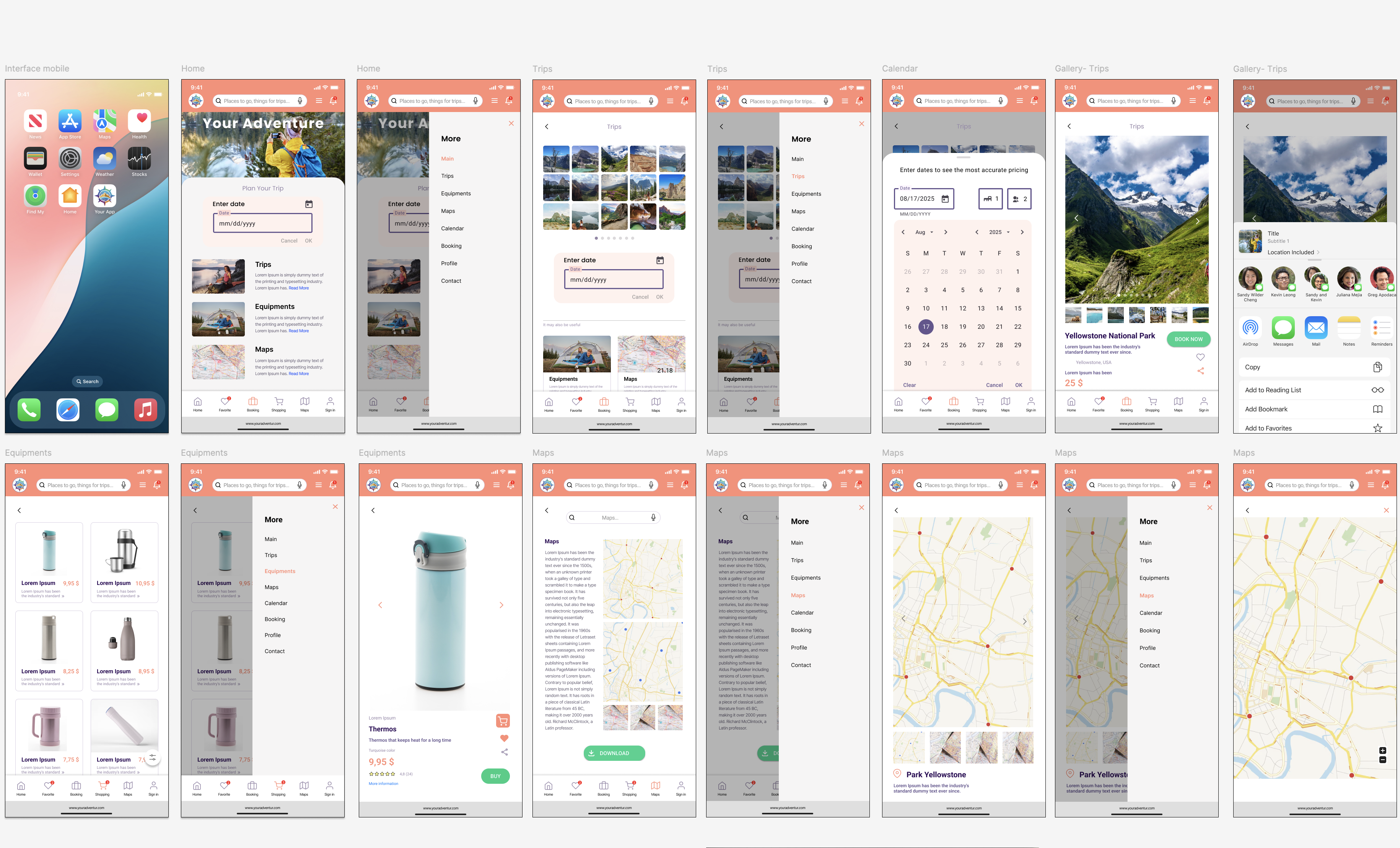Toggle the filled heart on the Thermos product

coord(504,738)
